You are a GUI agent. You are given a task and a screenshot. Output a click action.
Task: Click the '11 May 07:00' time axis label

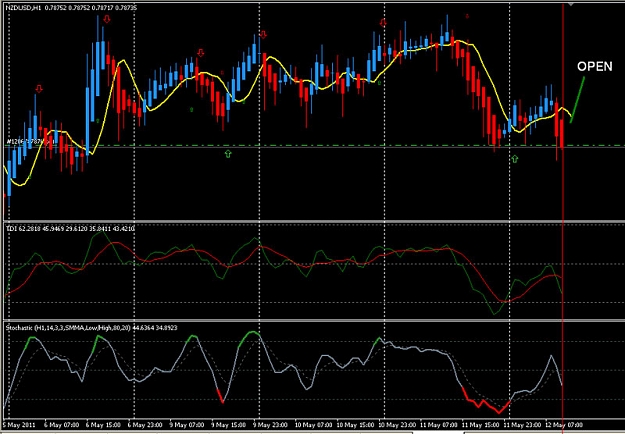pos(438,424)
